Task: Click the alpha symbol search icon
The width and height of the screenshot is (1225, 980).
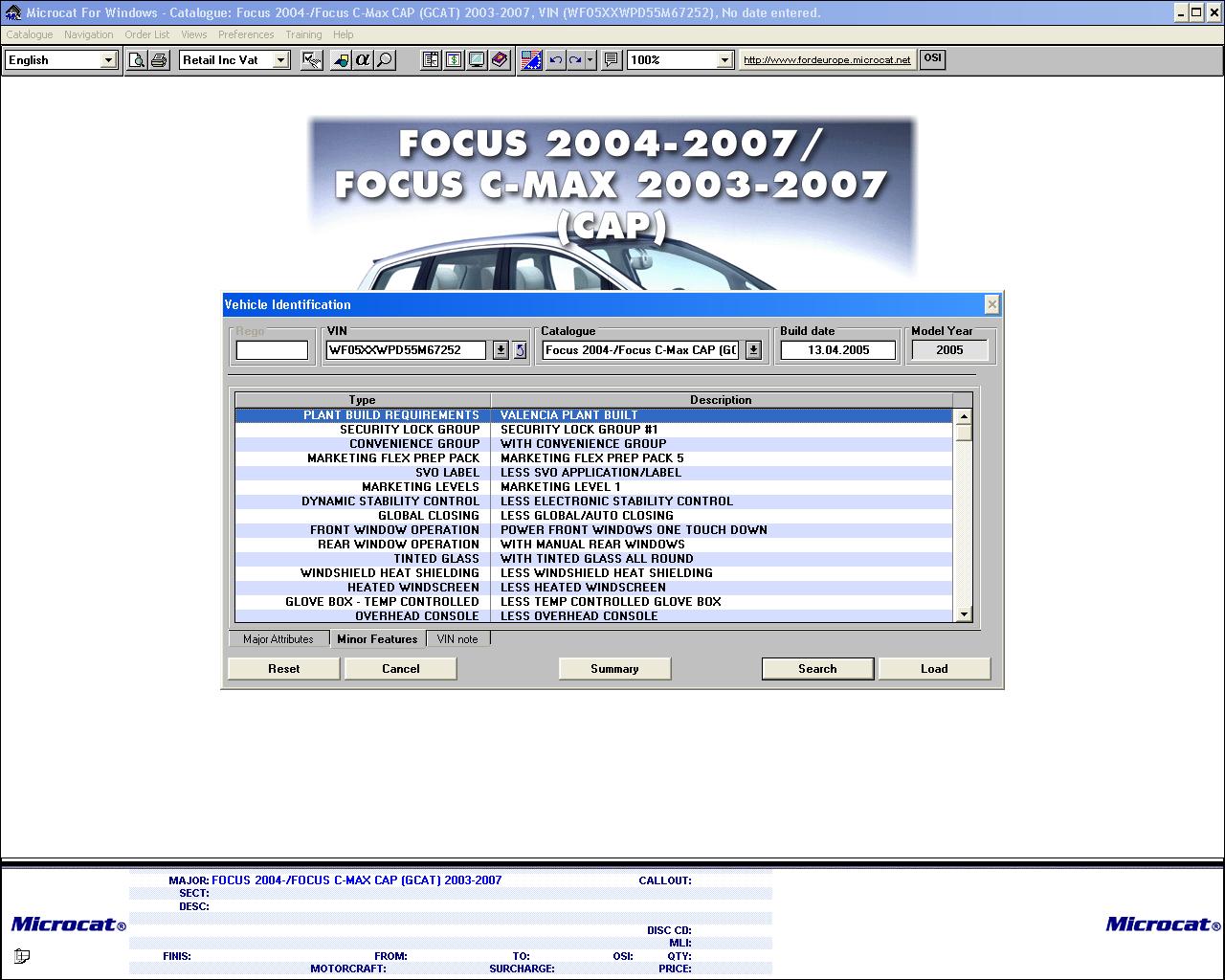Action: pyautogui.click(x=362, y=60)
